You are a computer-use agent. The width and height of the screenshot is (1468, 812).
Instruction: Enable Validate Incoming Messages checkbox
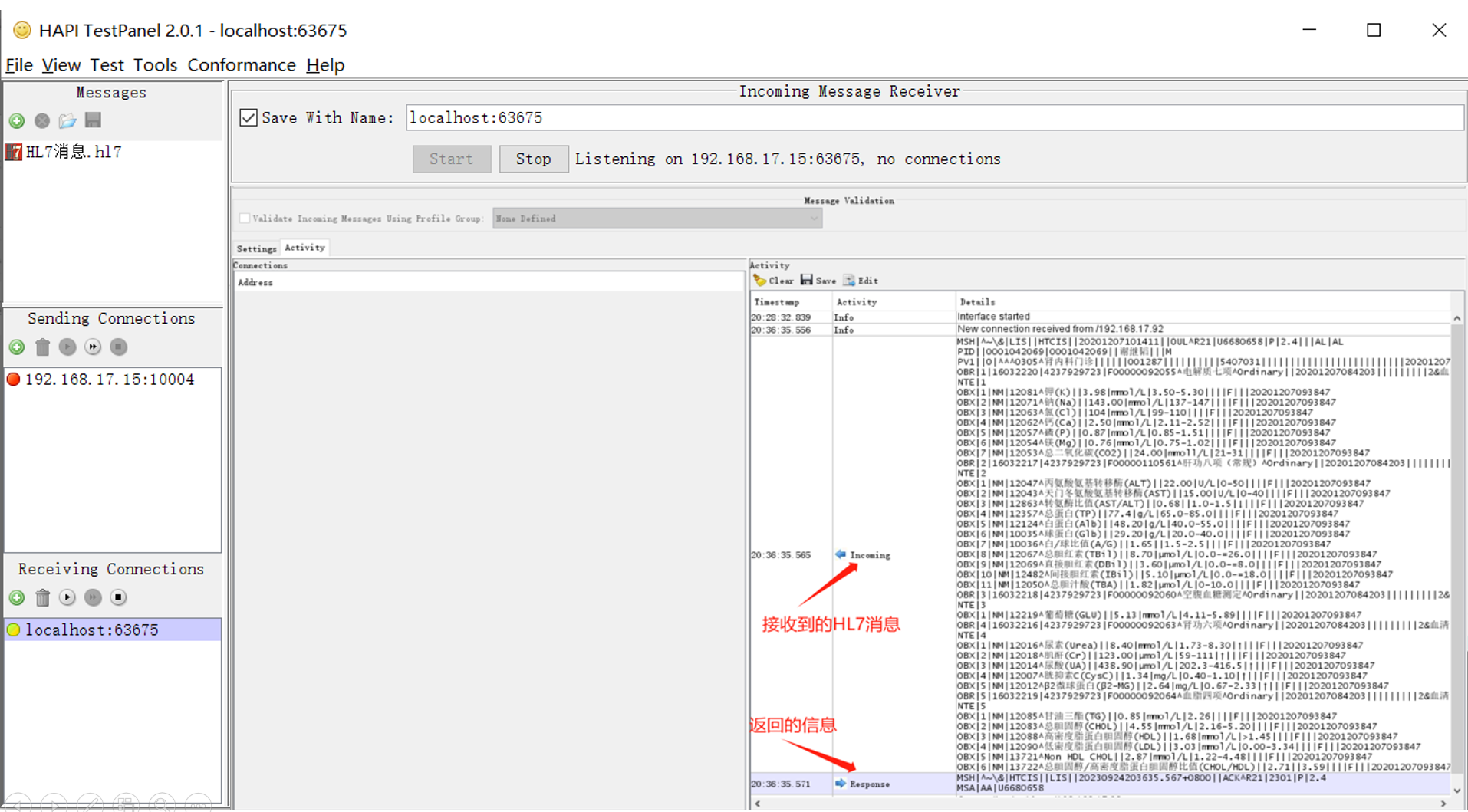245,219
